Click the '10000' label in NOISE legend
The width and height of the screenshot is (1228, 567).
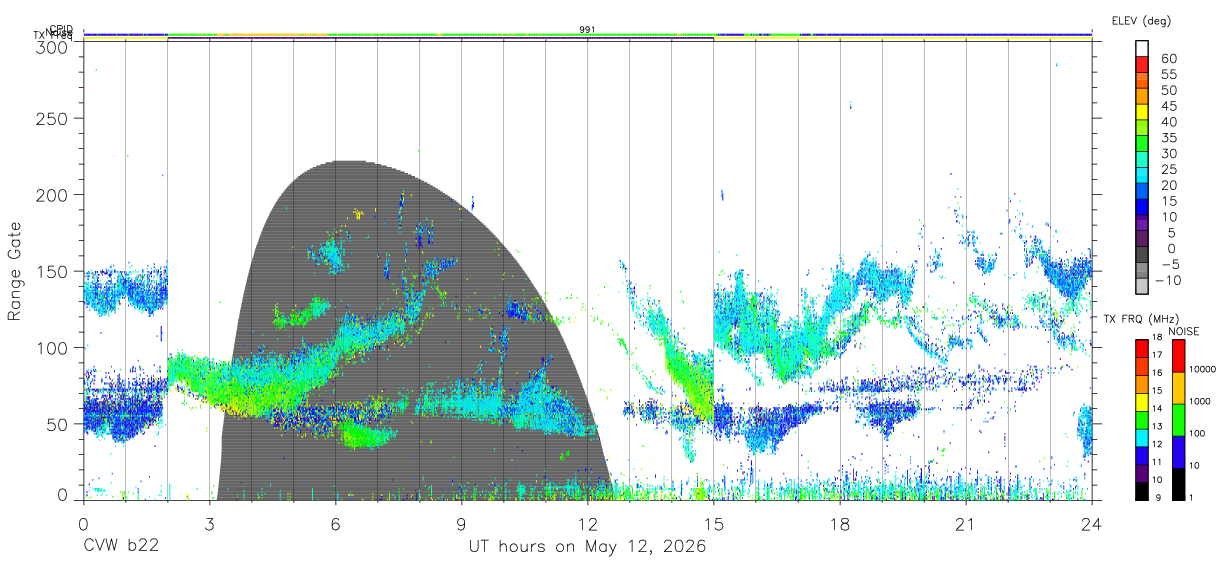pos(1202,370)
